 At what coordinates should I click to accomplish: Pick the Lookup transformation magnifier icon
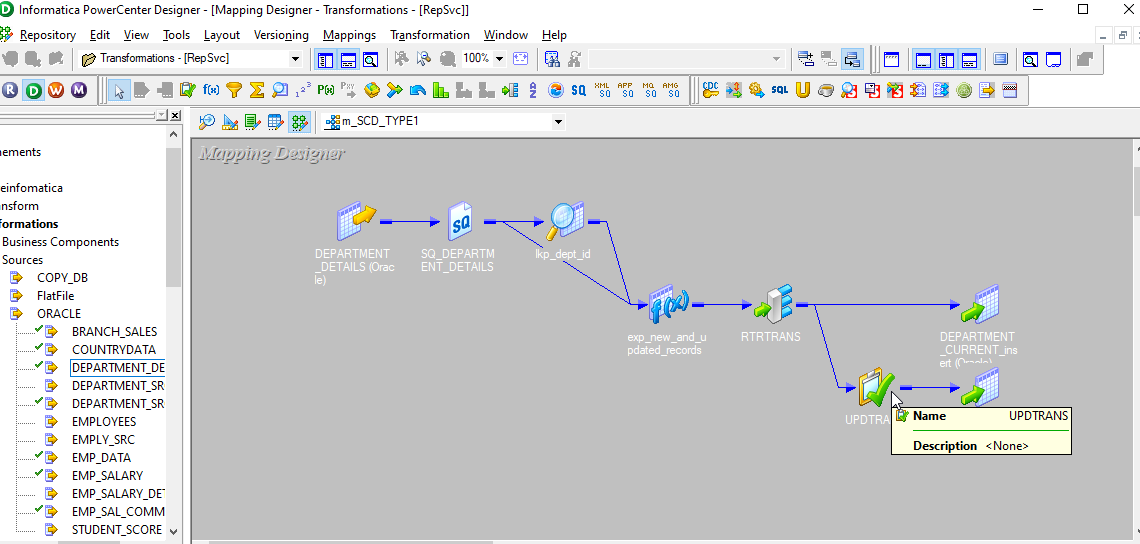click(x=280, y=90)
